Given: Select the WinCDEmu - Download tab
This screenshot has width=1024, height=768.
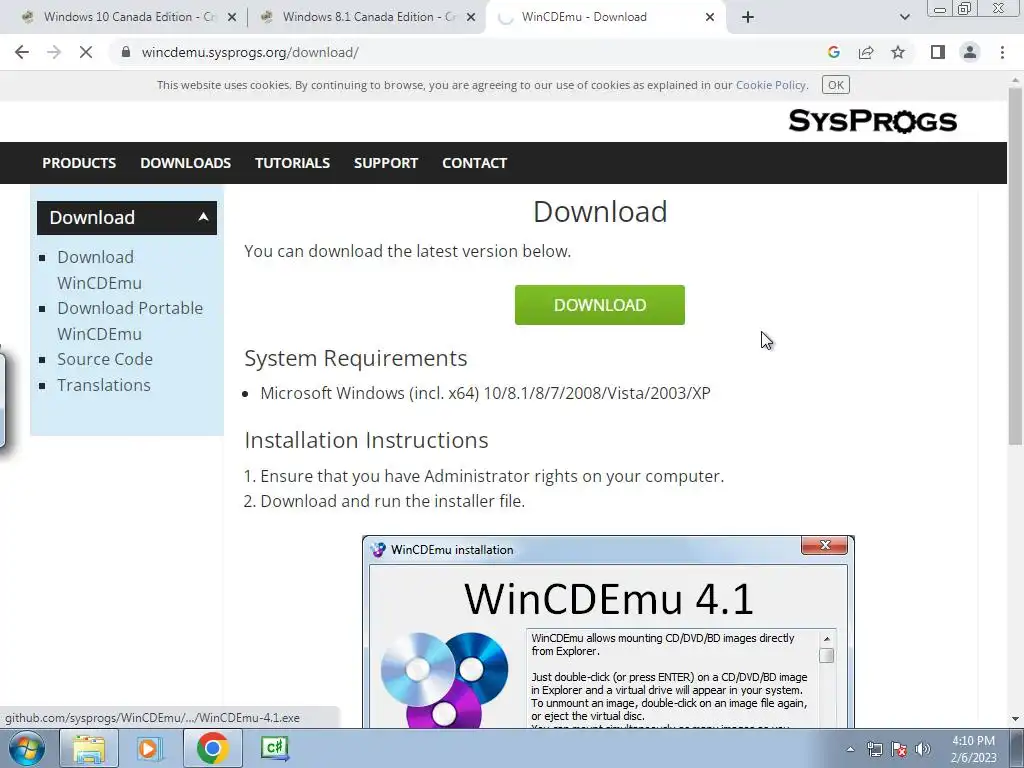Looking at the screenshot, I should point(604,17).
